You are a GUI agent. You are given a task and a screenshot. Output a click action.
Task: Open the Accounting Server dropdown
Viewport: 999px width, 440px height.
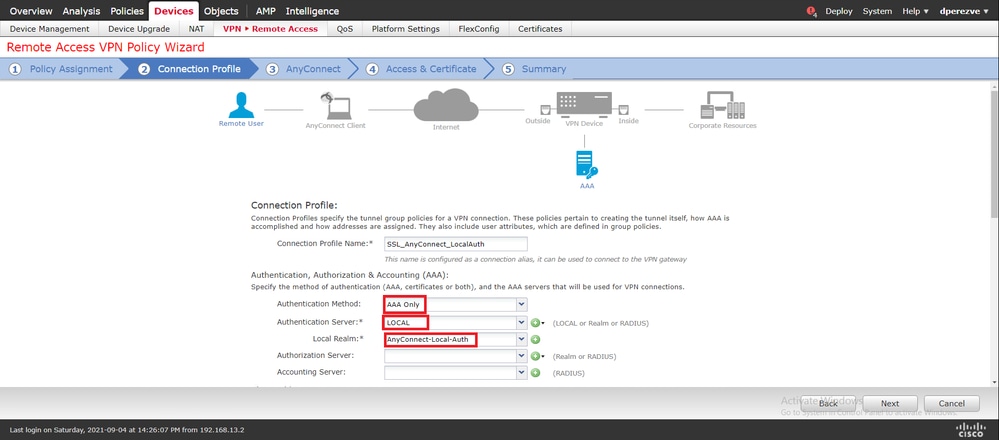522,373
